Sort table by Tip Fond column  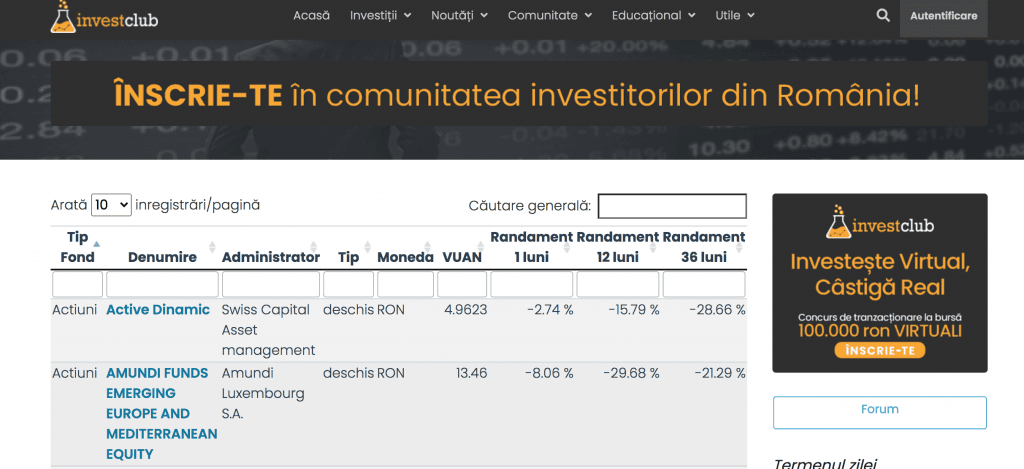[x=78, y=247]
